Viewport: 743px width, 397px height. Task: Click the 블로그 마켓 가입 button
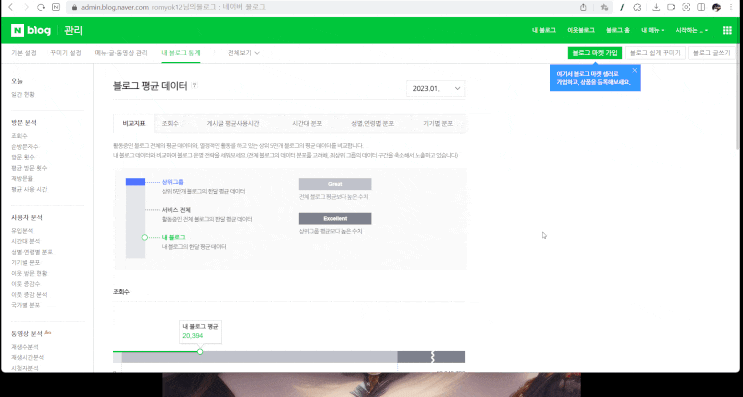595,53
